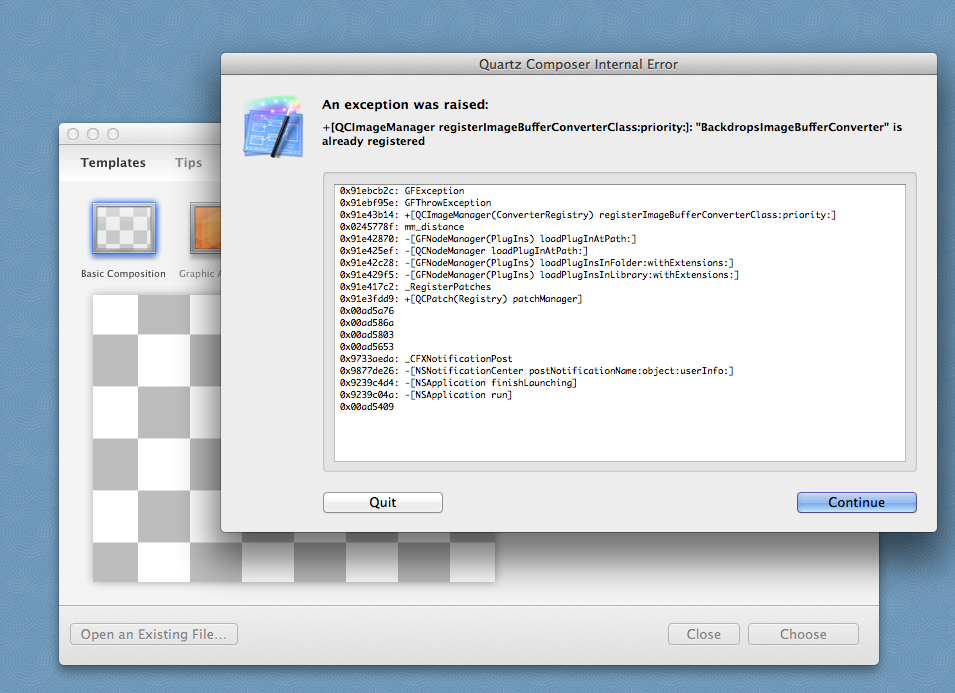Click Quit in the Quartz Composer error dialog
Image resolution: width=955 pixels, height=693 pixels.
pos(382,502)
